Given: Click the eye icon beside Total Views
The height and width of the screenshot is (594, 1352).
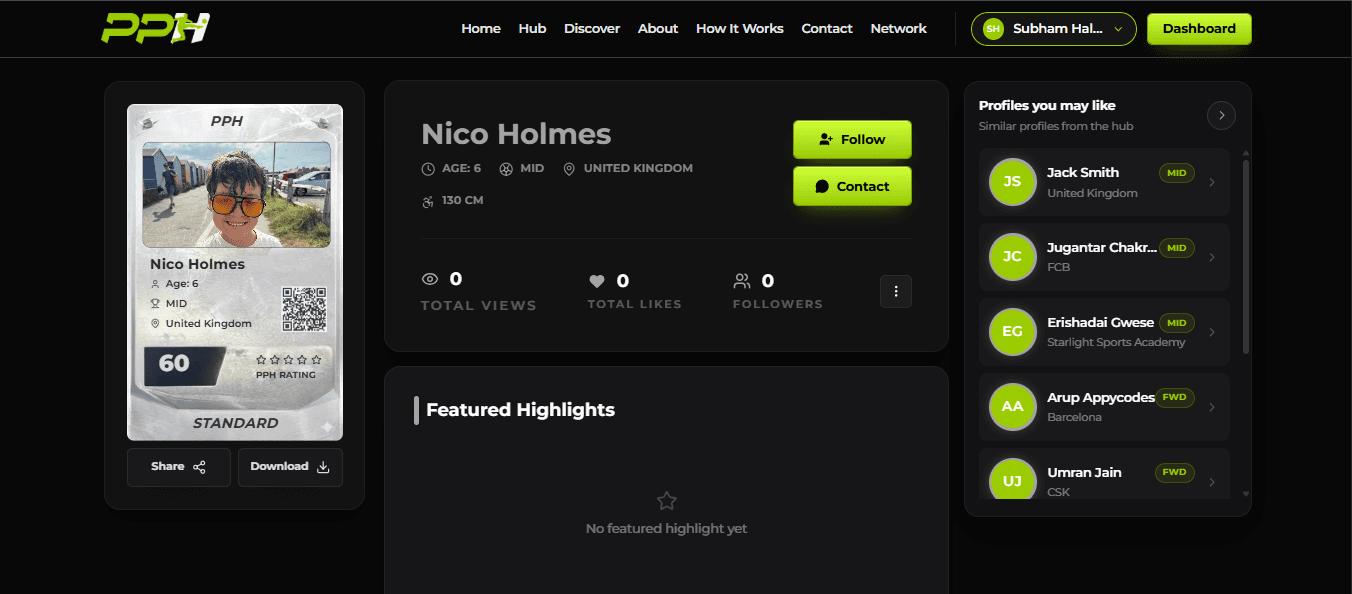Looking at the screenshot, I should tap(430, 279).
